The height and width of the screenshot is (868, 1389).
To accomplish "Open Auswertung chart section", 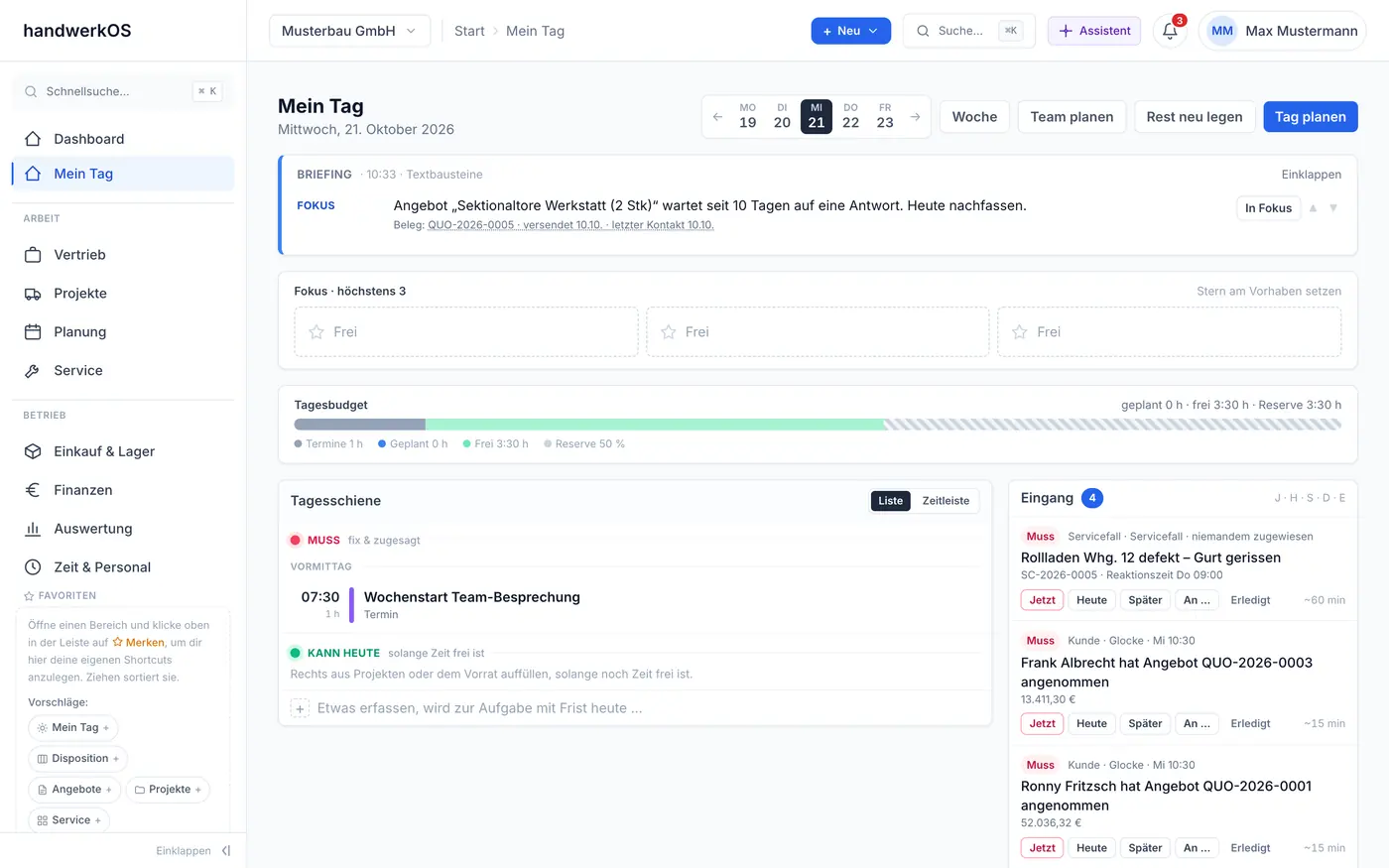I will pyautogui.click(x=123, y=529).
